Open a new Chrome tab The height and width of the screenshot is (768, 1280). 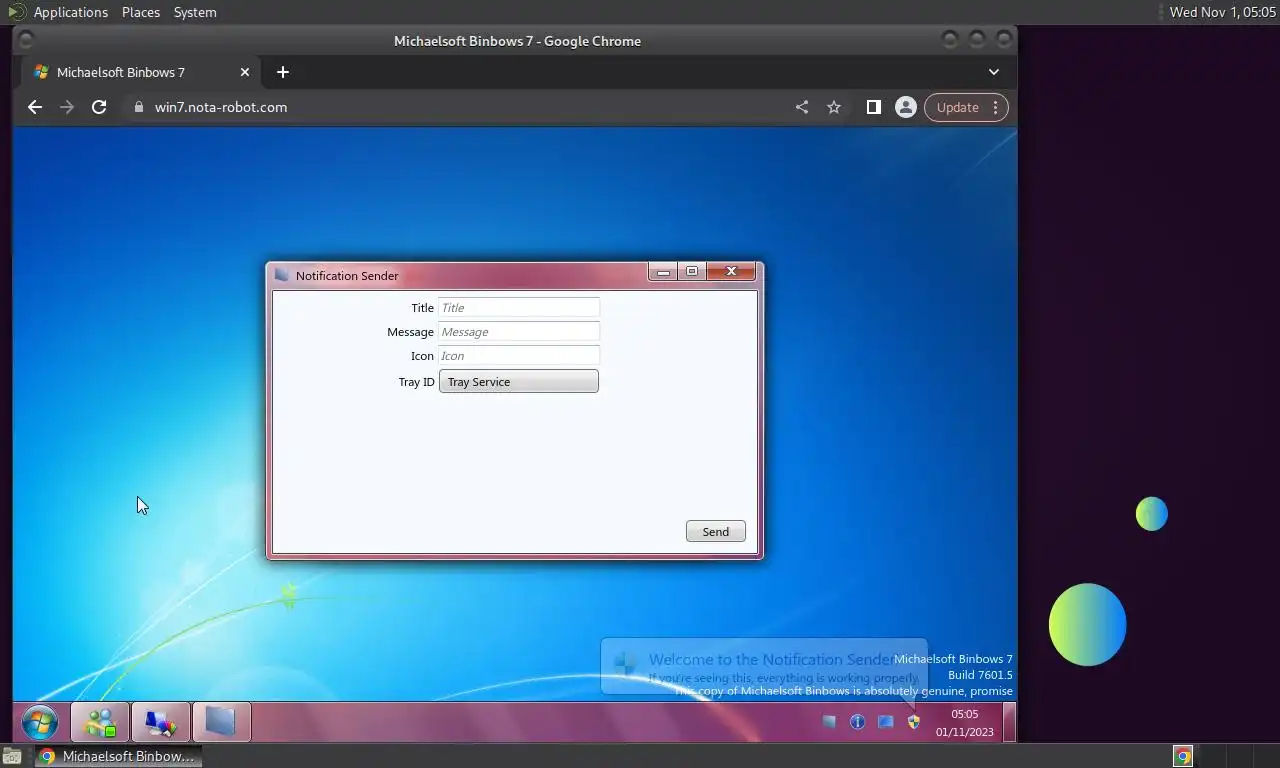click(283, 72)
